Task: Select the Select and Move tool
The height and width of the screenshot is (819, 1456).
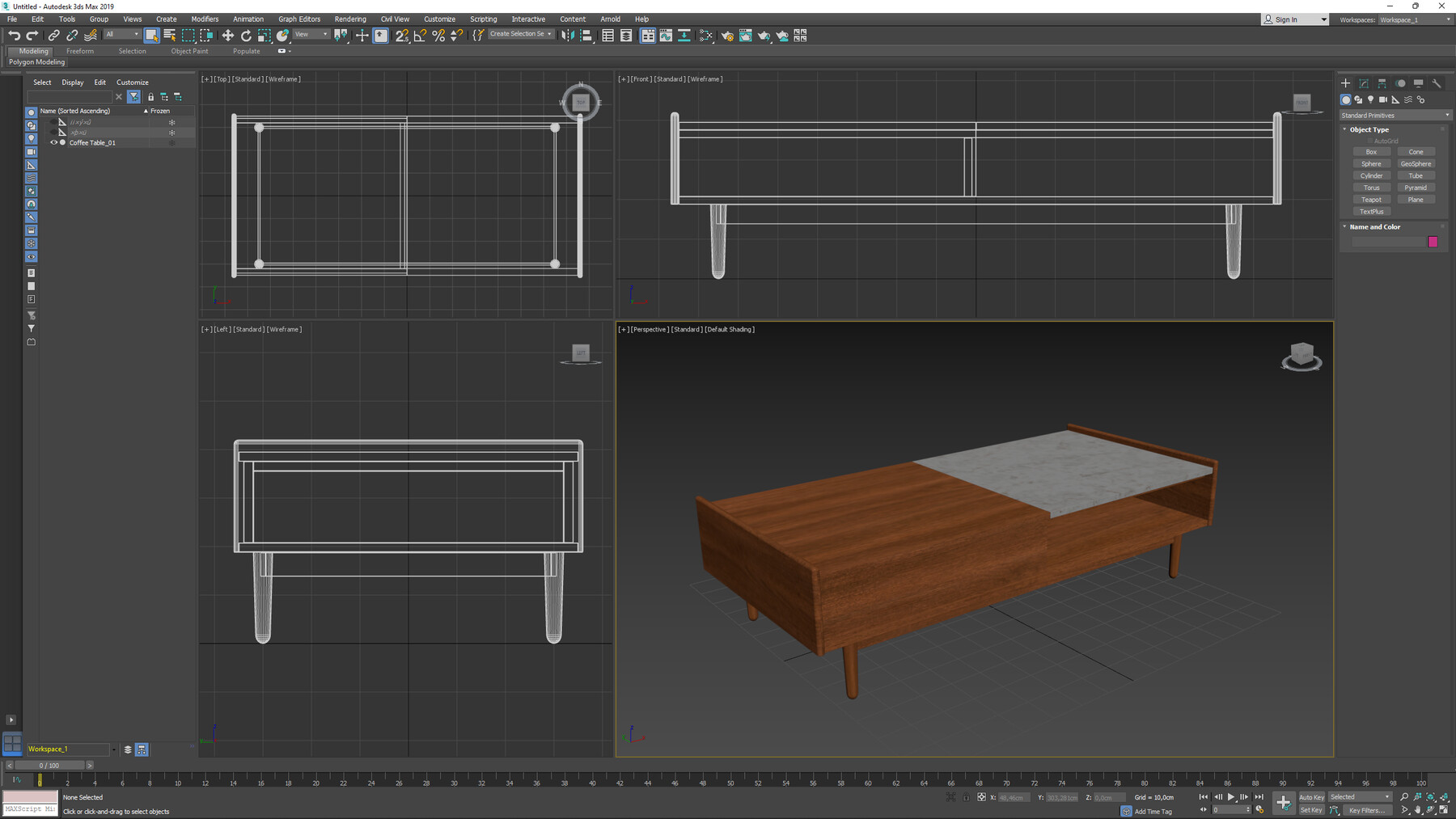Action: [x=228, y=35]
